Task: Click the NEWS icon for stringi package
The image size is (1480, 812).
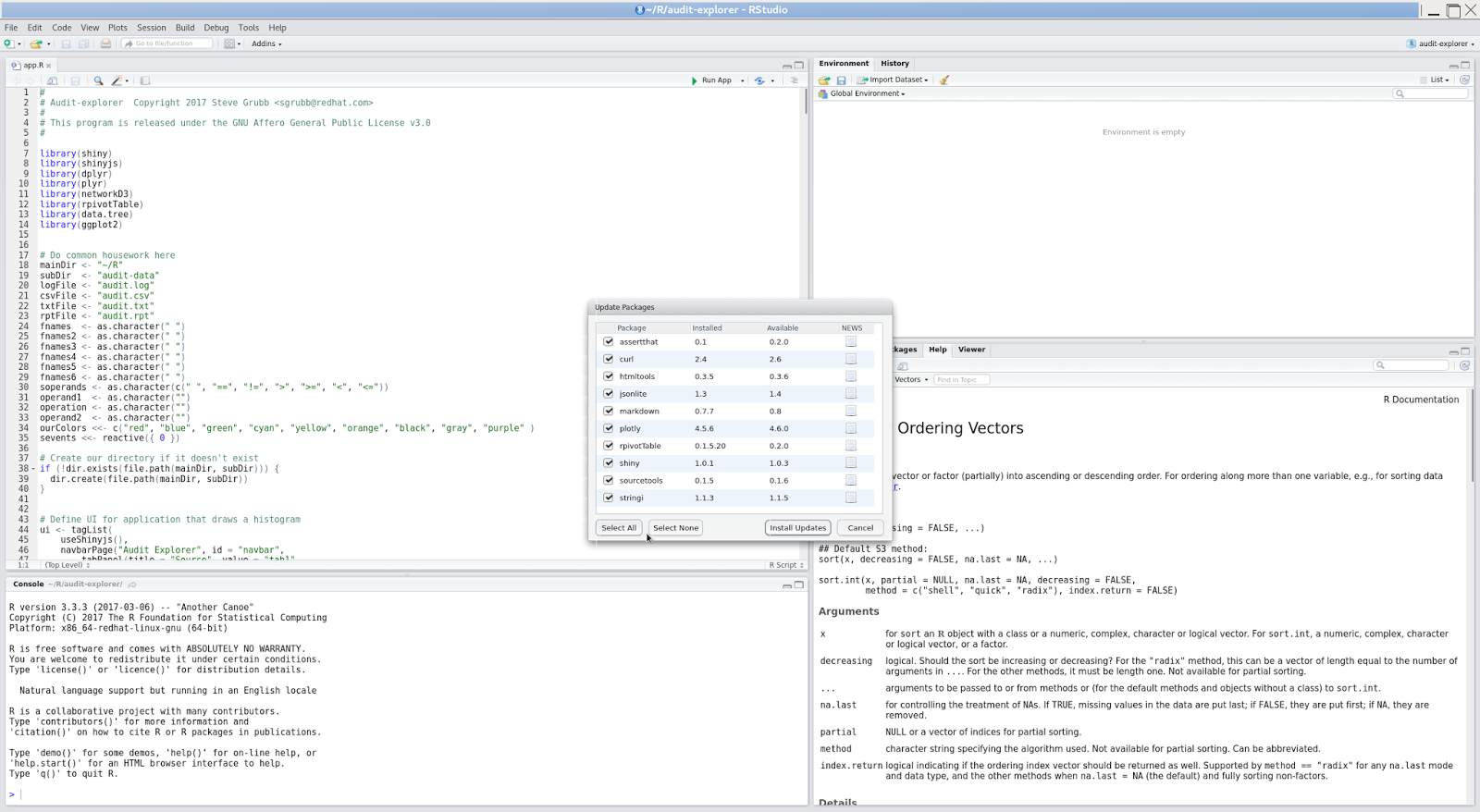Action: pos(851,498)
